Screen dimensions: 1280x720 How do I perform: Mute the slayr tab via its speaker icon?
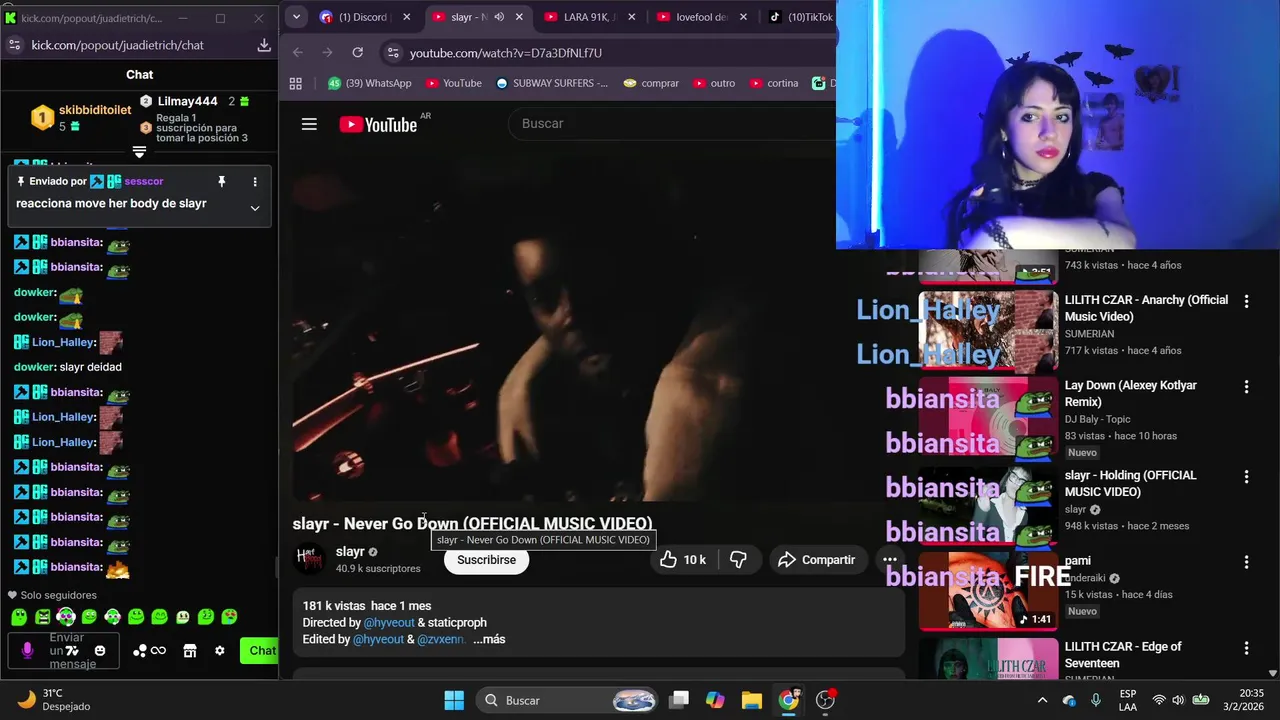point(499,17)
